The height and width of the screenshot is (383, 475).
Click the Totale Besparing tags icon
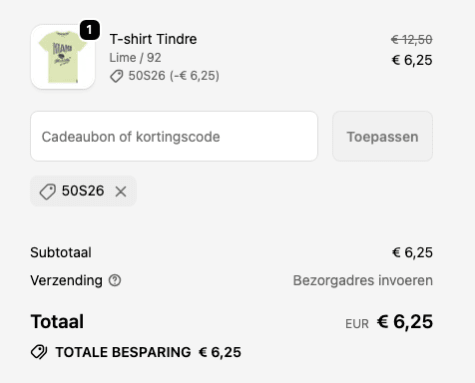pyautogui.click(x=39, y=352)
